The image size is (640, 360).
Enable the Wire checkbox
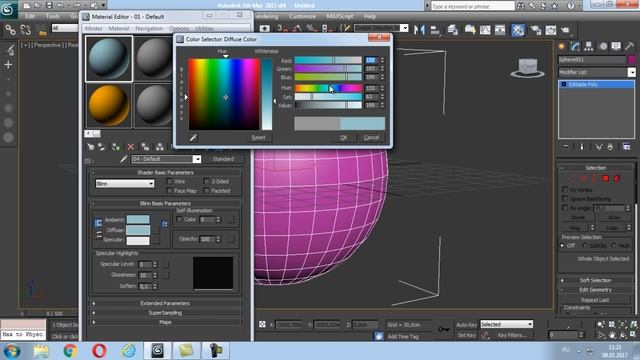tap(169, 181)
